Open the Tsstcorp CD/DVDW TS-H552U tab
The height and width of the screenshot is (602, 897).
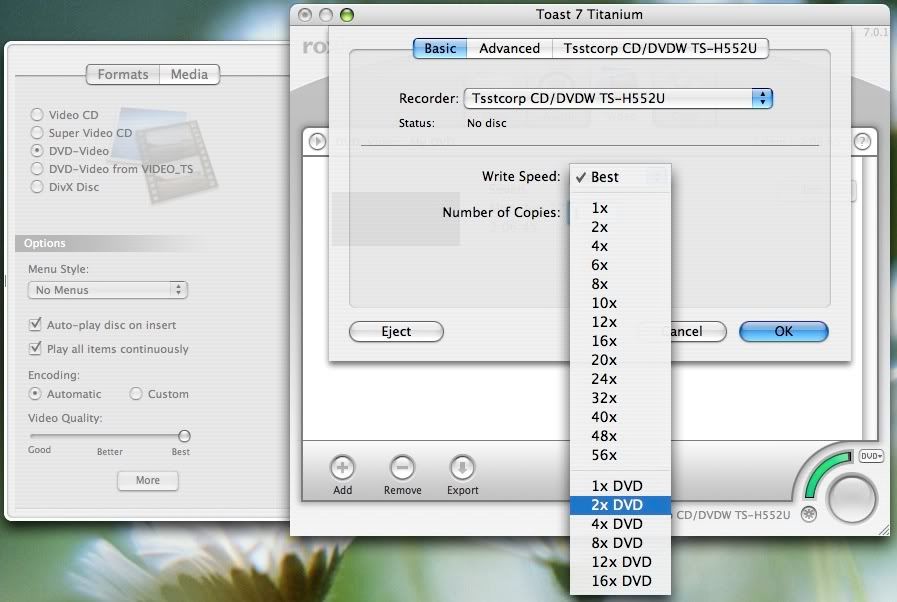point(660,49)
